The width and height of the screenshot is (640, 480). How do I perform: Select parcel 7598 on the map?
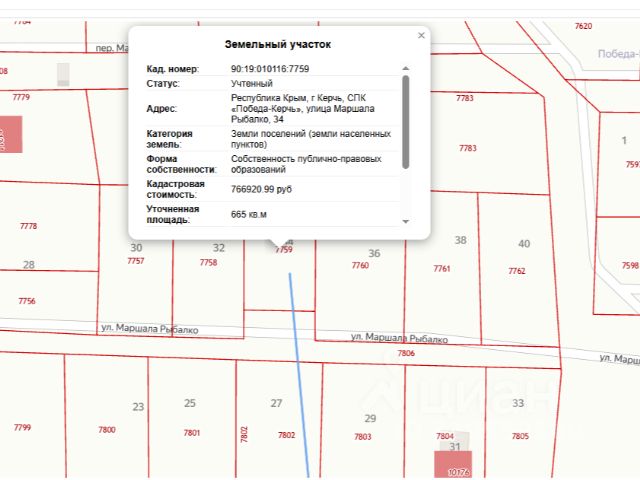(x=630, y=266)
